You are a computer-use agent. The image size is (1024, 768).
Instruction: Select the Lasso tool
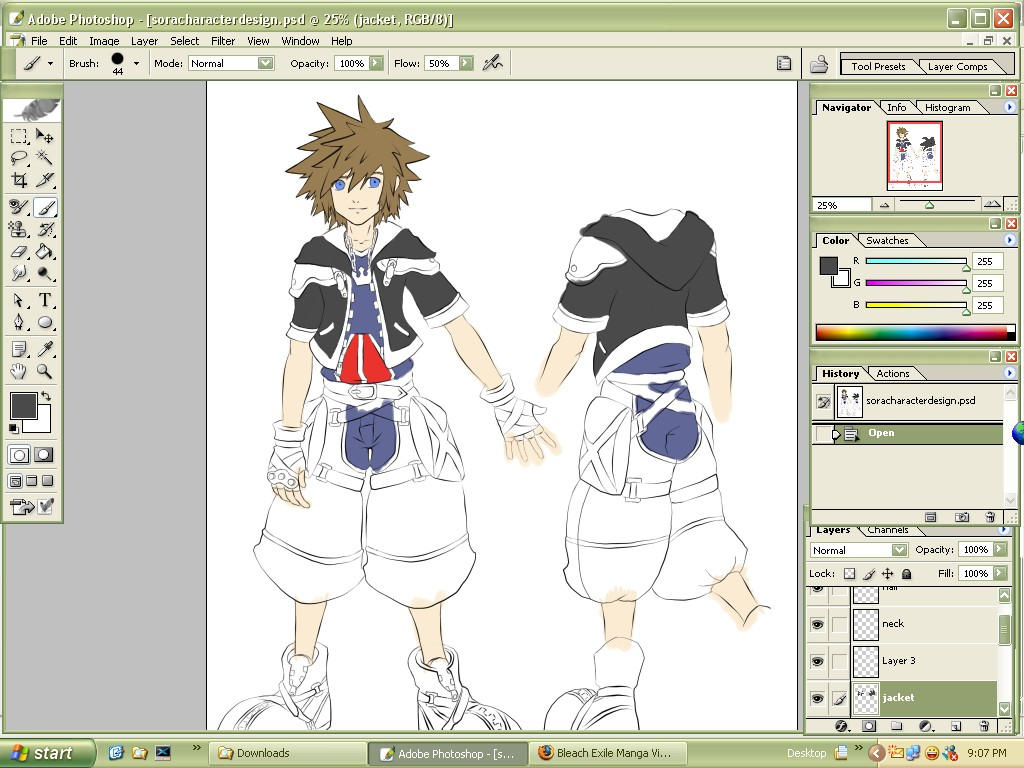point(19,157)
